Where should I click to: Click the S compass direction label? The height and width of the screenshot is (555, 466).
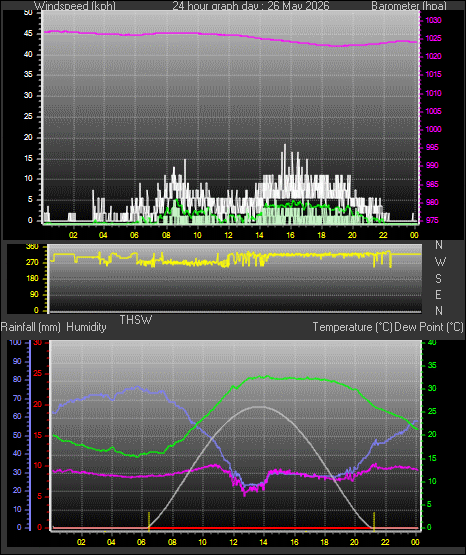click(x=438, y=279)
